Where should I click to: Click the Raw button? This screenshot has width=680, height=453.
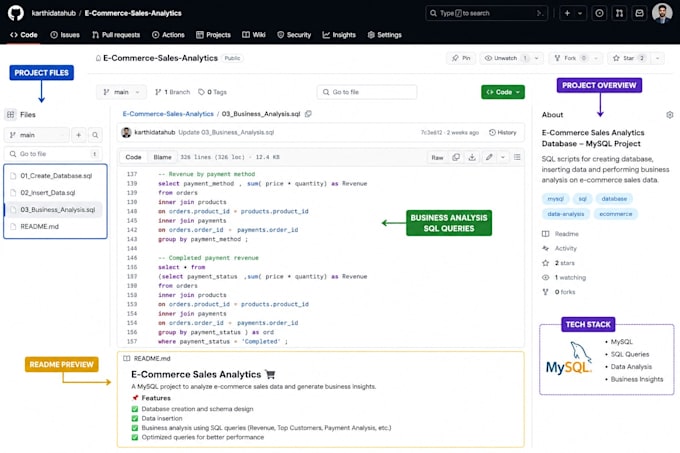pyautogui.click(x=438, y=157)
